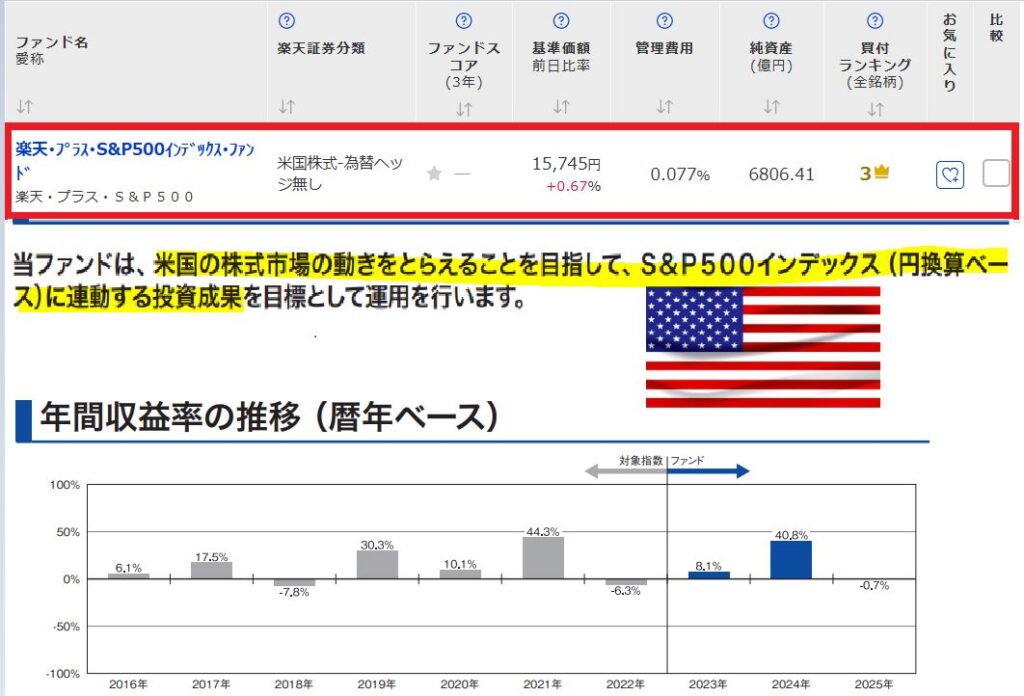Click the 2021年 gray bar showing 44.3%
1024x696 pixels.
(x=543, y=558)
